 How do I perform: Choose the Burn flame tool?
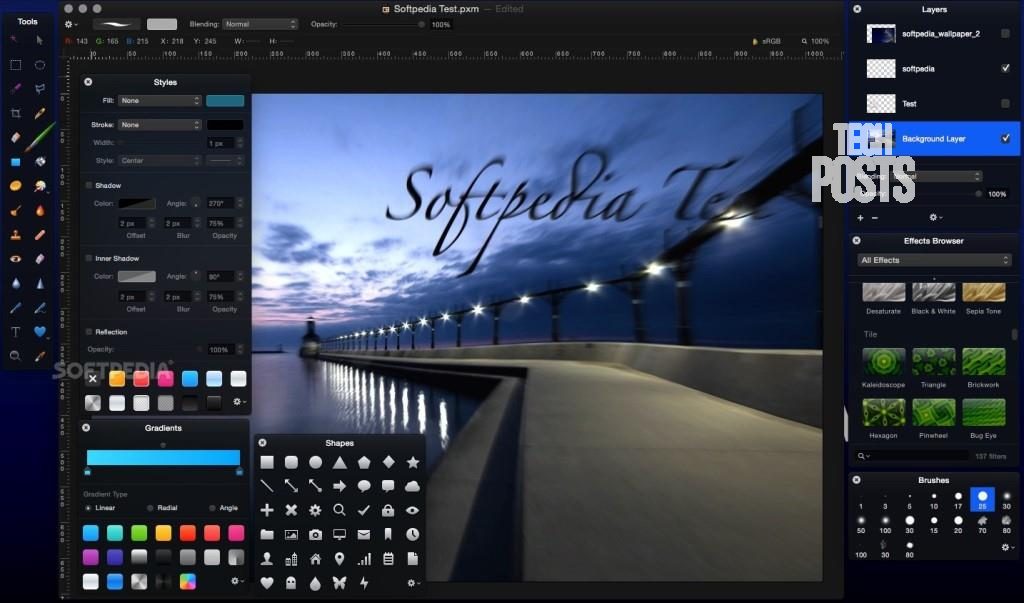click(x=40, y=210)
